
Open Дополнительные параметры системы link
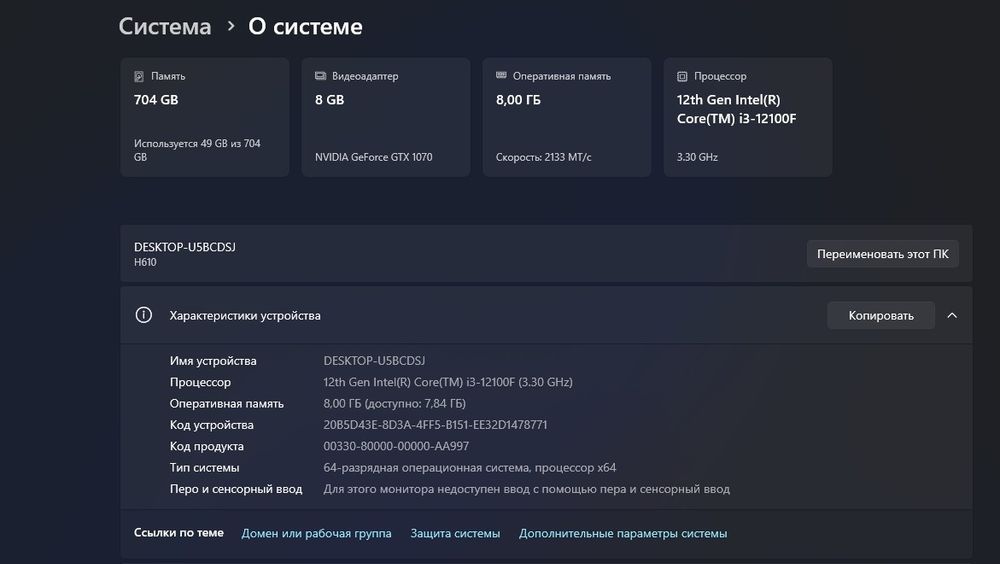(623, 533)
